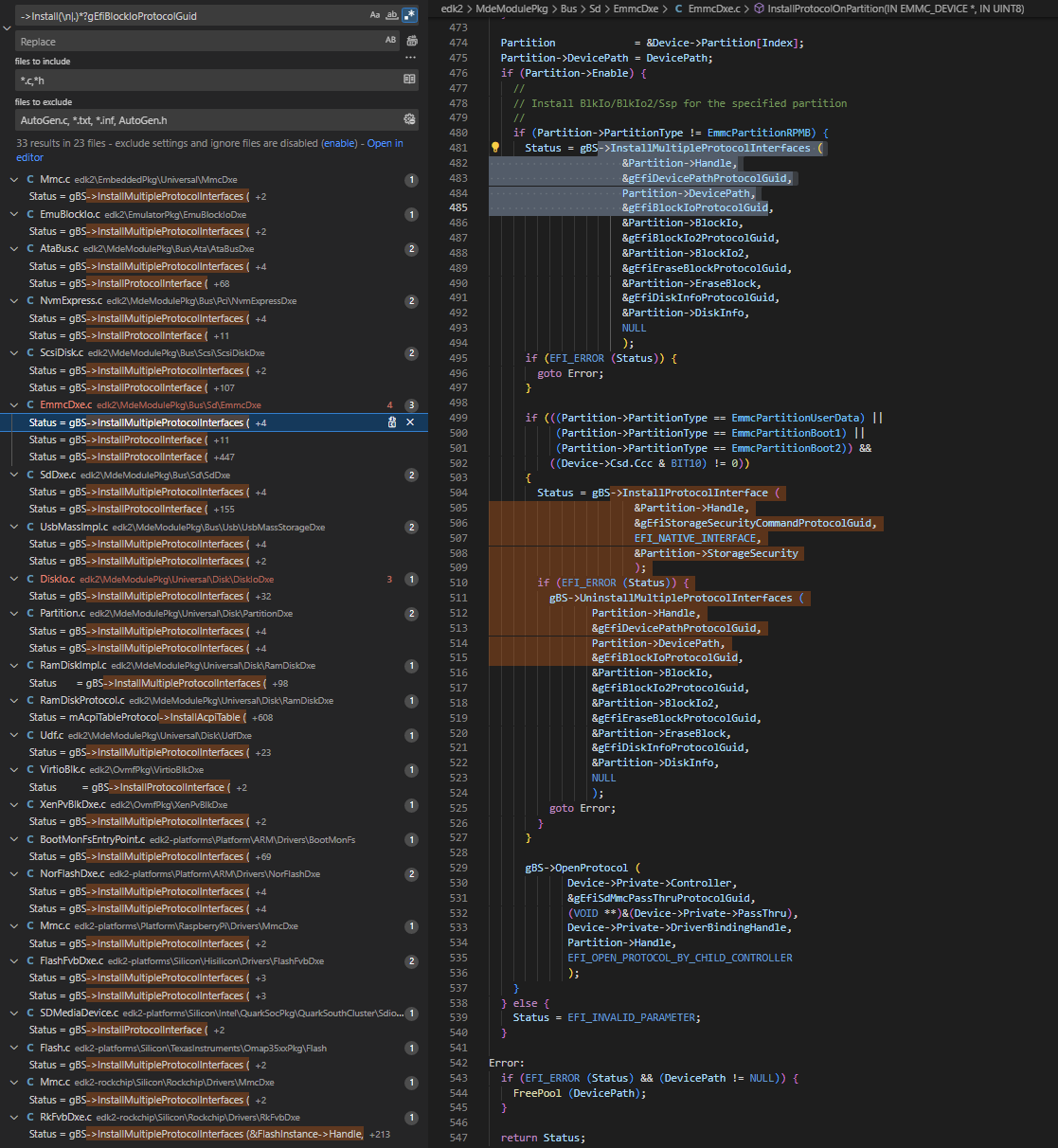The height and width of the screenshot is (1148, 1058).
Task: Select Flash.c under Omap35xxPkg
Action: pos(214,1048)
